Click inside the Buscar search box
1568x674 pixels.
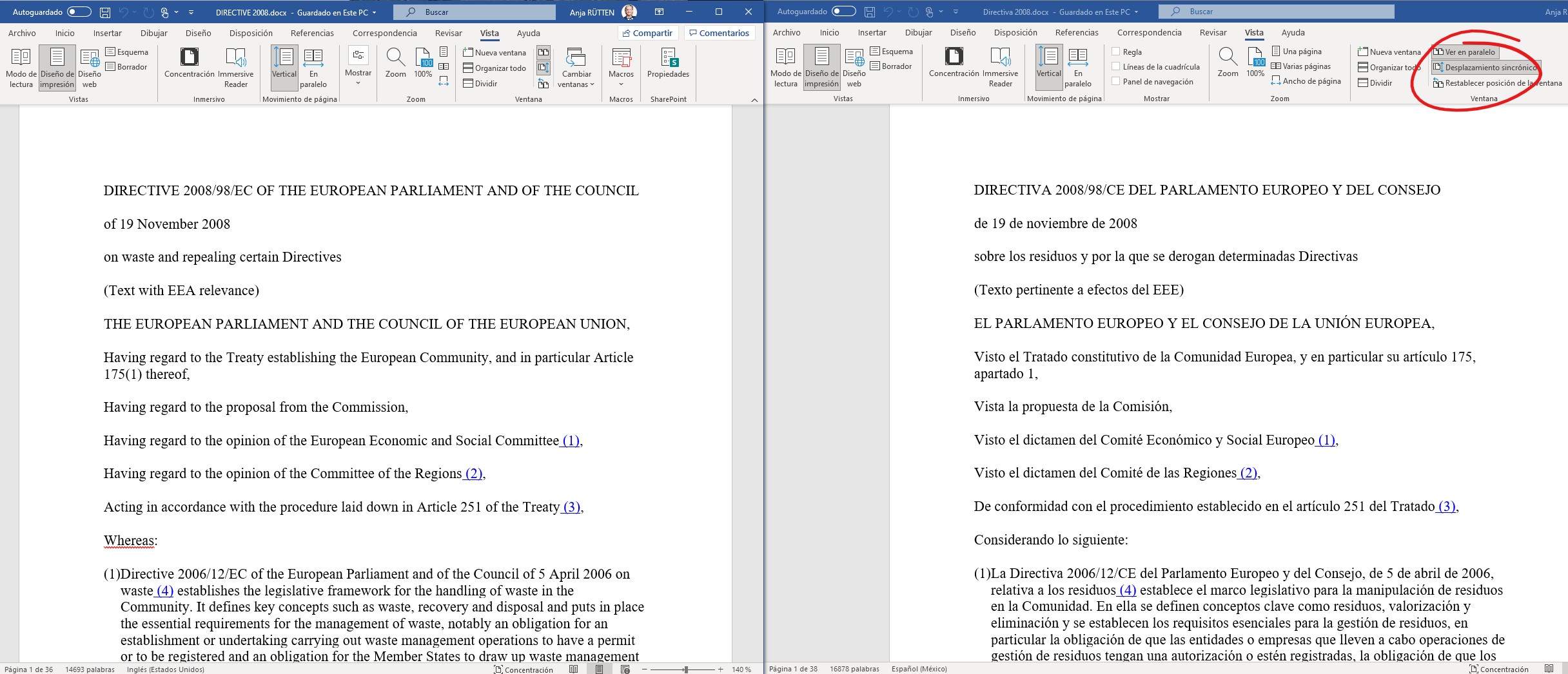tap(475, 12)
